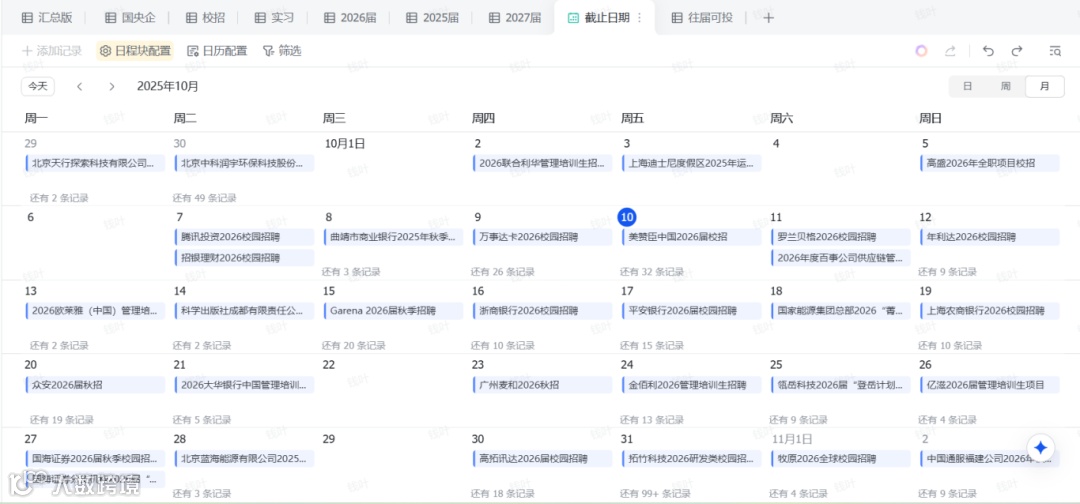1080x504 pixels.
Task: Open 年利达2026校园招聘 event
Action: point(990,237)
